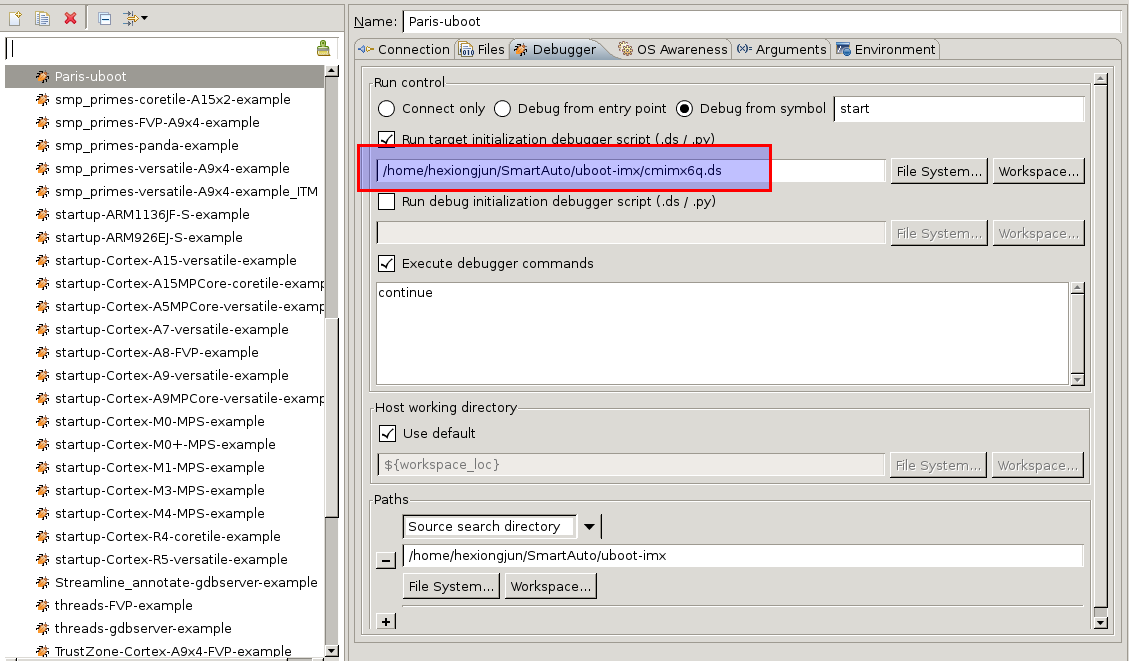Switch to the Connection tab
The image size is (1129, 661).
[404, 49]
